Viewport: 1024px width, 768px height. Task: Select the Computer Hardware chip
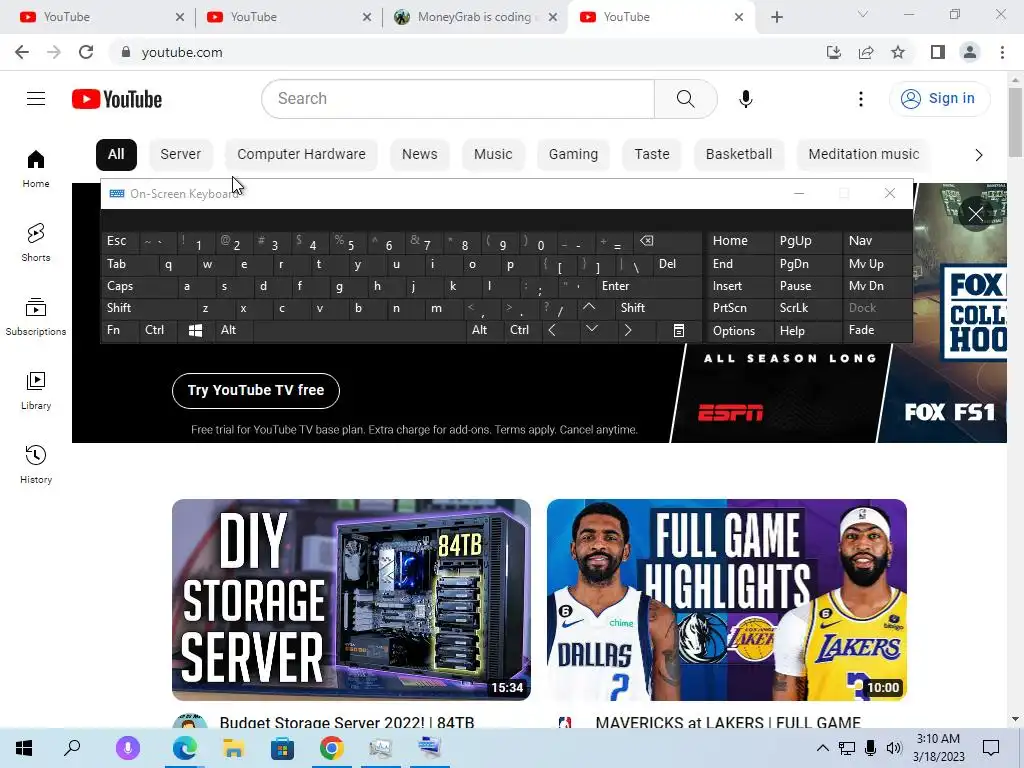pyautogui.click(x=301, y=154)
